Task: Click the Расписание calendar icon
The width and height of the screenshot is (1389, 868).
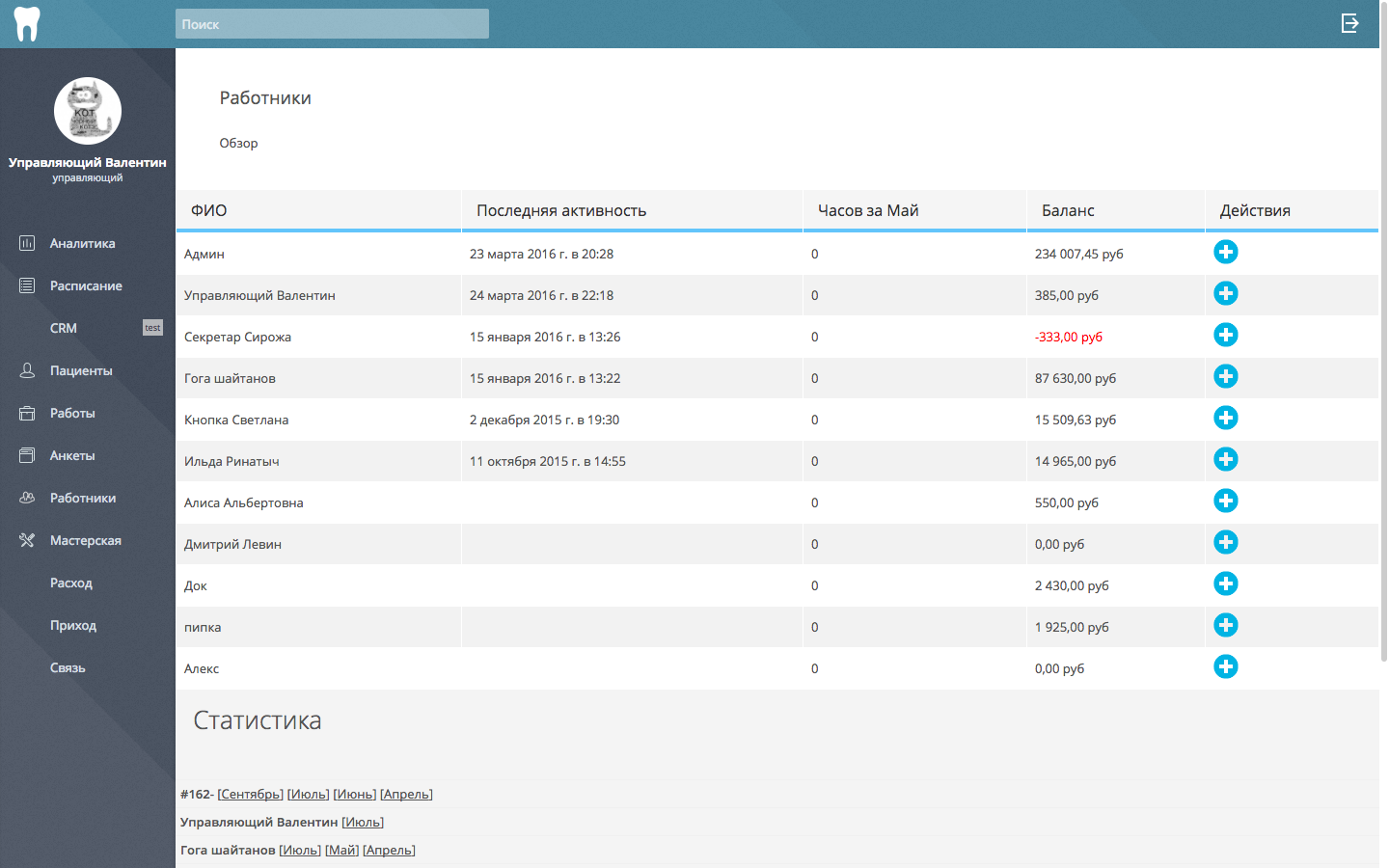Action: [27, 285]
